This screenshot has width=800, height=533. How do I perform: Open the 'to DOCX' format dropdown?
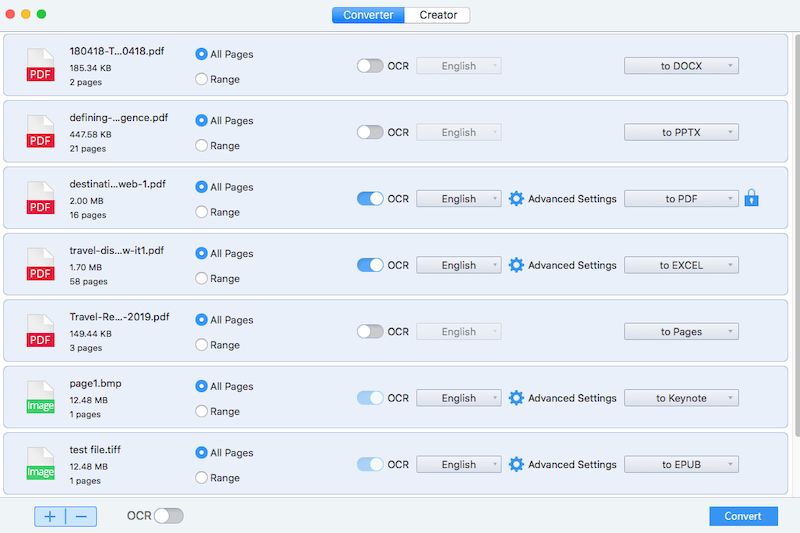(x=681, y=66)
